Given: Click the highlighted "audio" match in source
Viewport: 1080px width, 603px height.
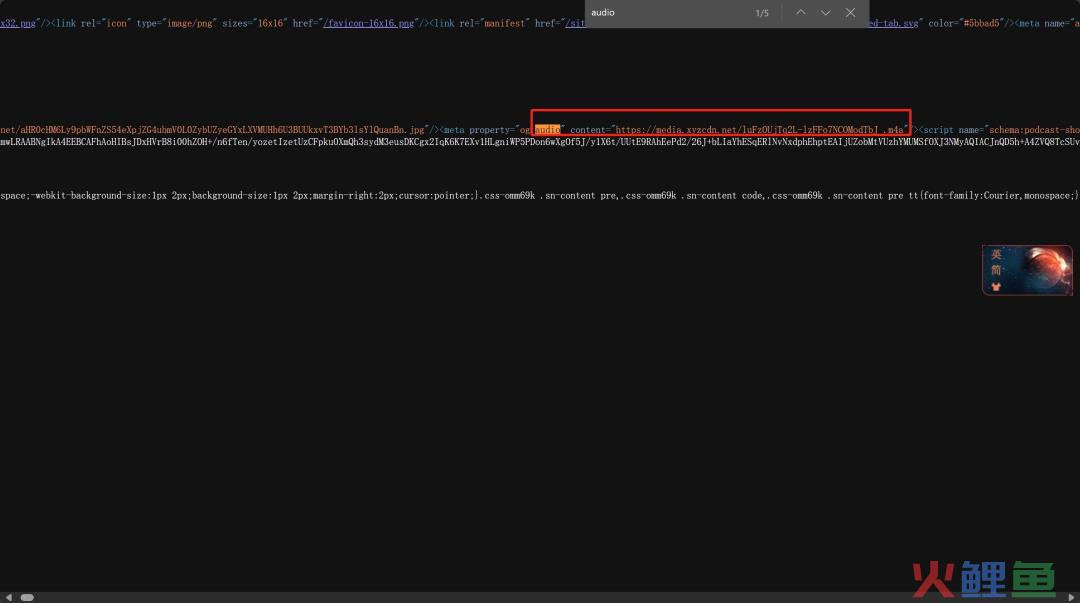Looking at the screenshot, I should 548,130.
